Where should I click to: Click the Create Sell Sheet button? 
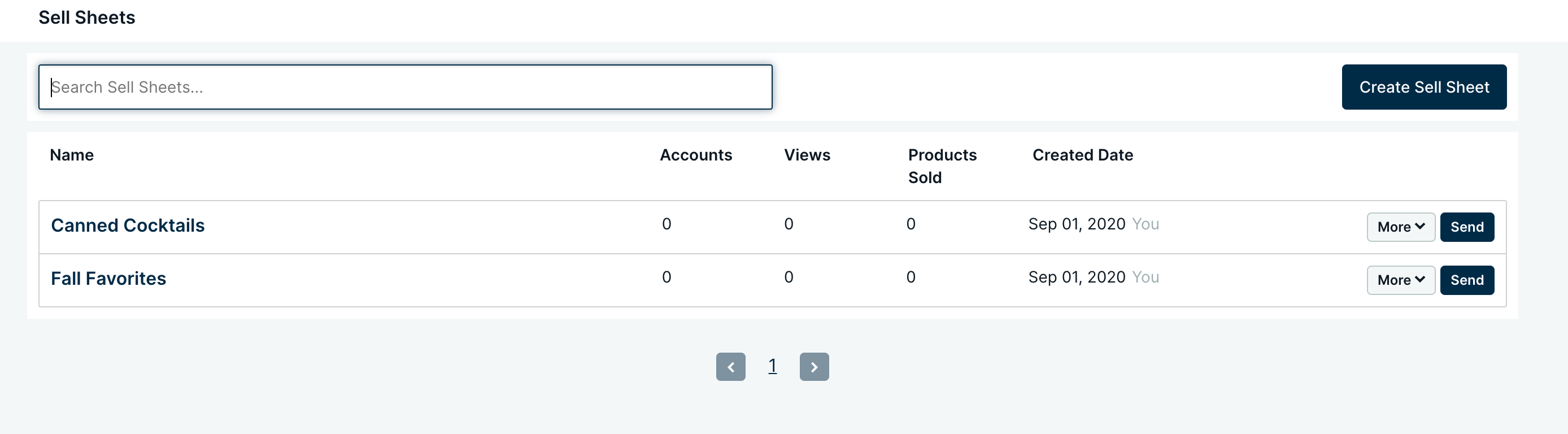[1424, 87]
